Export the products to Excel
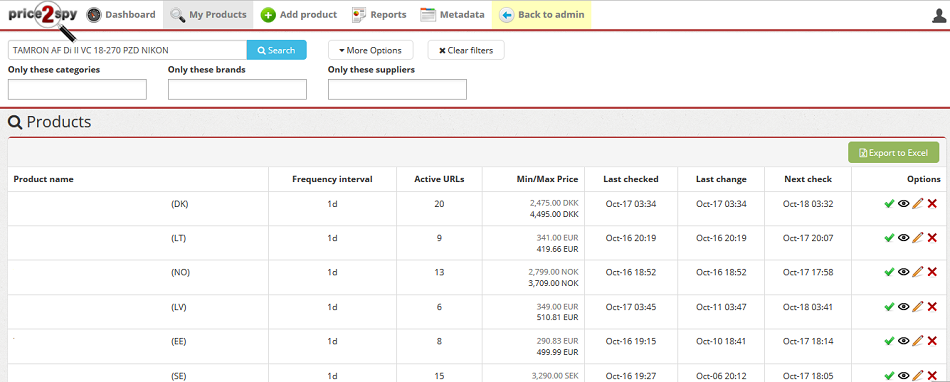This screenshot has height=382, width=950. [894, 153]
